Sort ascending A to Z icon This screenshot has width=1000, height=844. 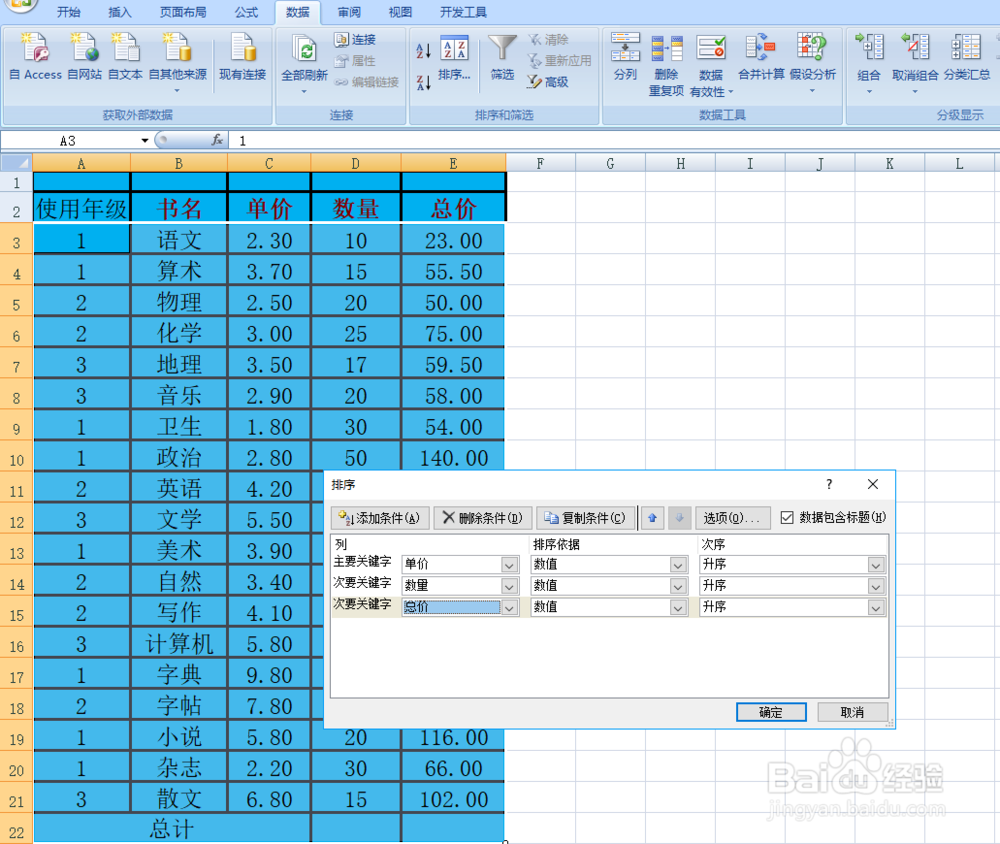click(x=423, y=50)
